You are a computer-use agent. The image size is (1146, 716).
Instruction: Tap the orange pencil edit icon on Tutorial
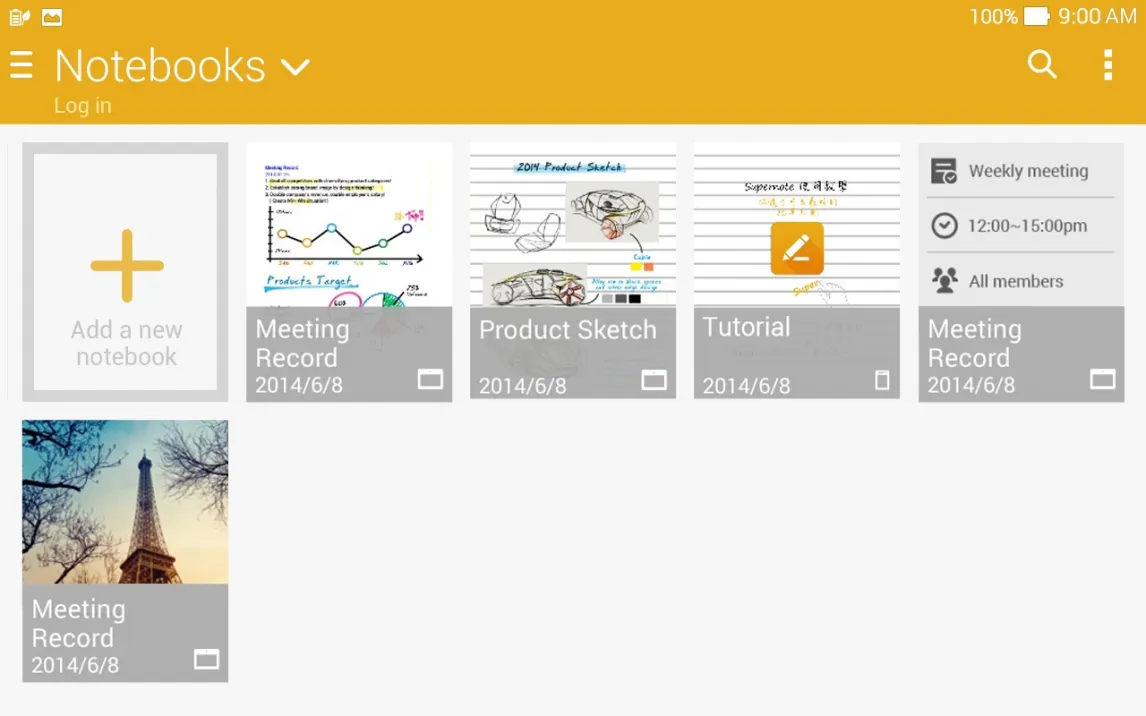pos(797,248)
